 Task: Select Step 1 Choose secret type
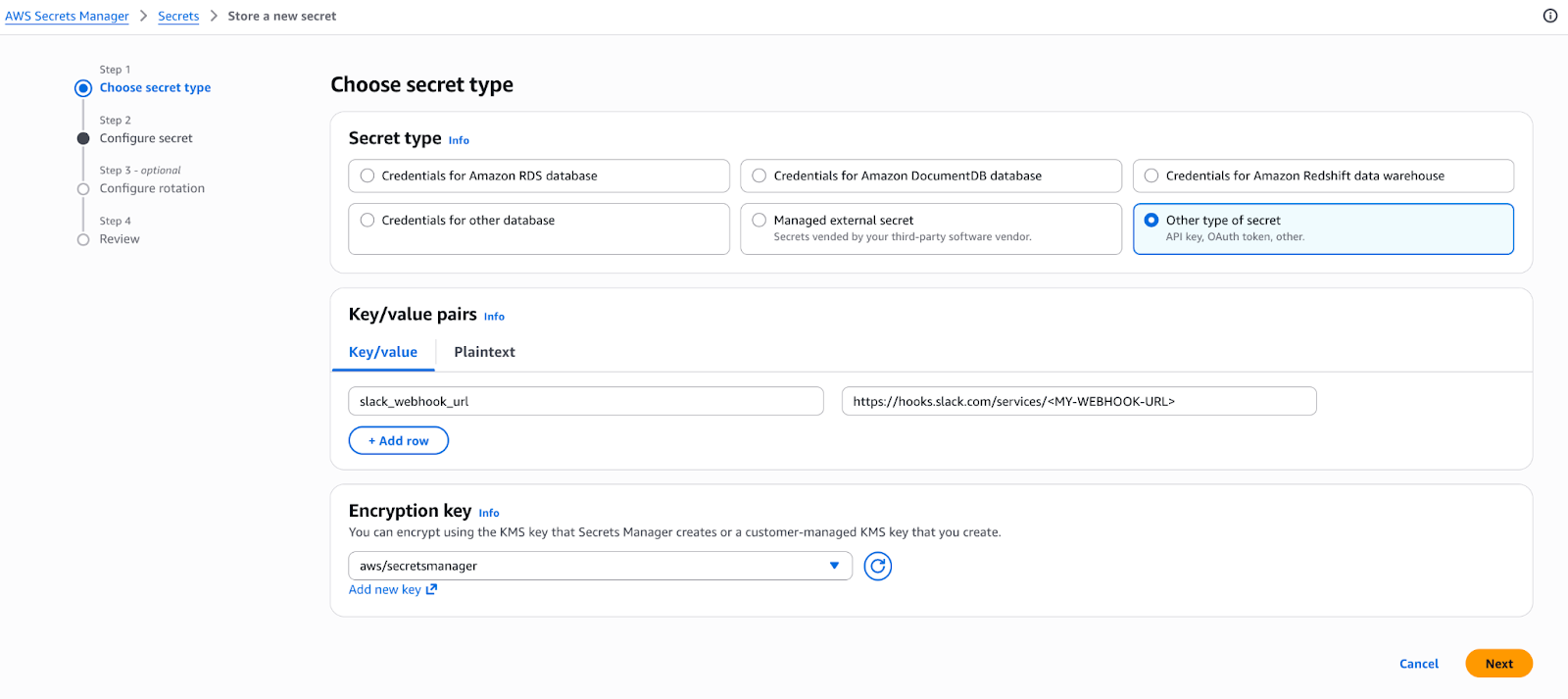155,87
